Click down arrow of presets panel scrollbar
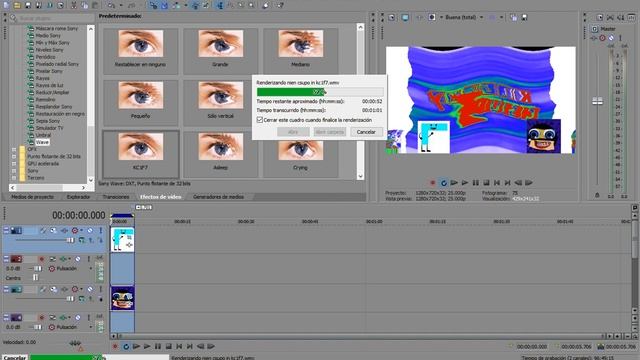640x360 pixels. [360, 176]
